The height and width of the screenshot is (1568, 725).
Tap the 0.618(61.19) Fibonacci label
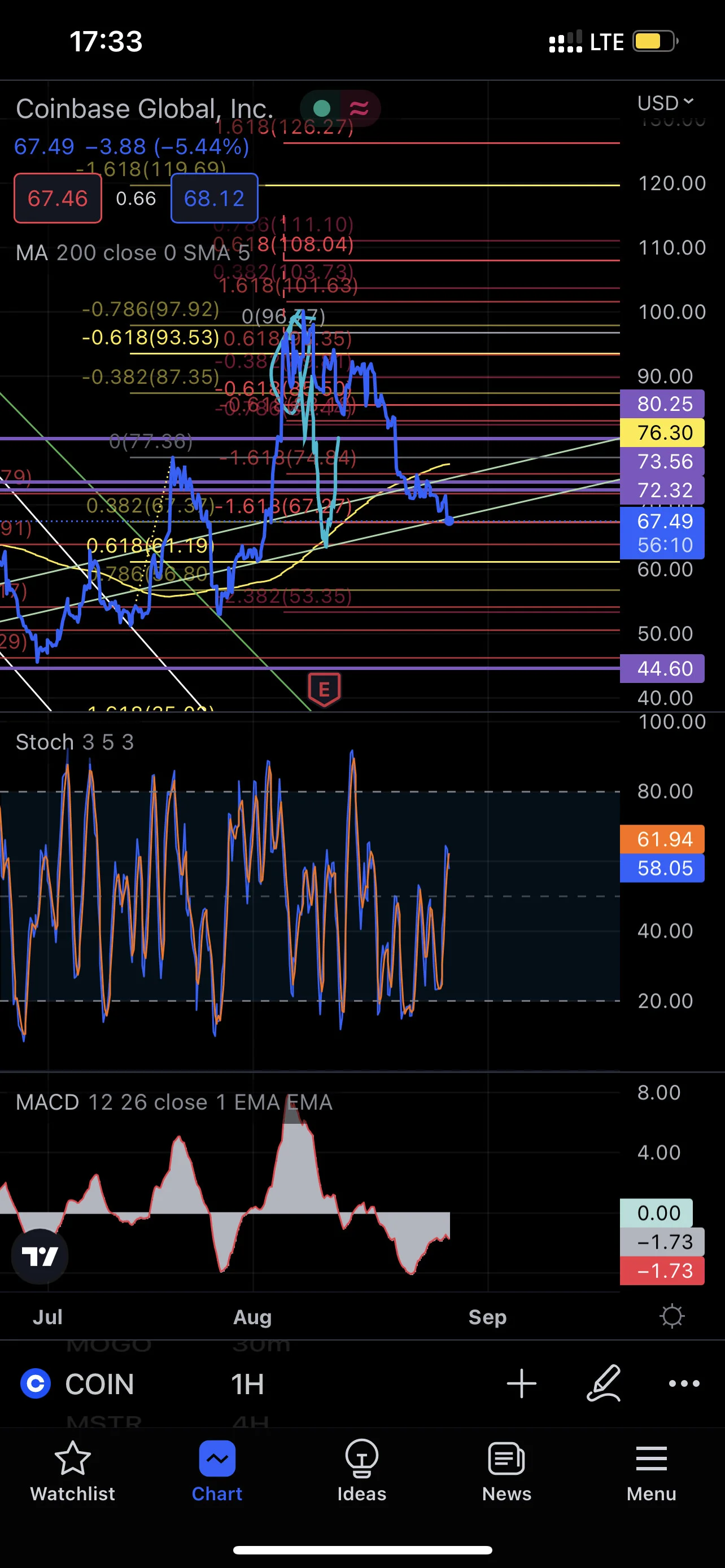(150, 545)
